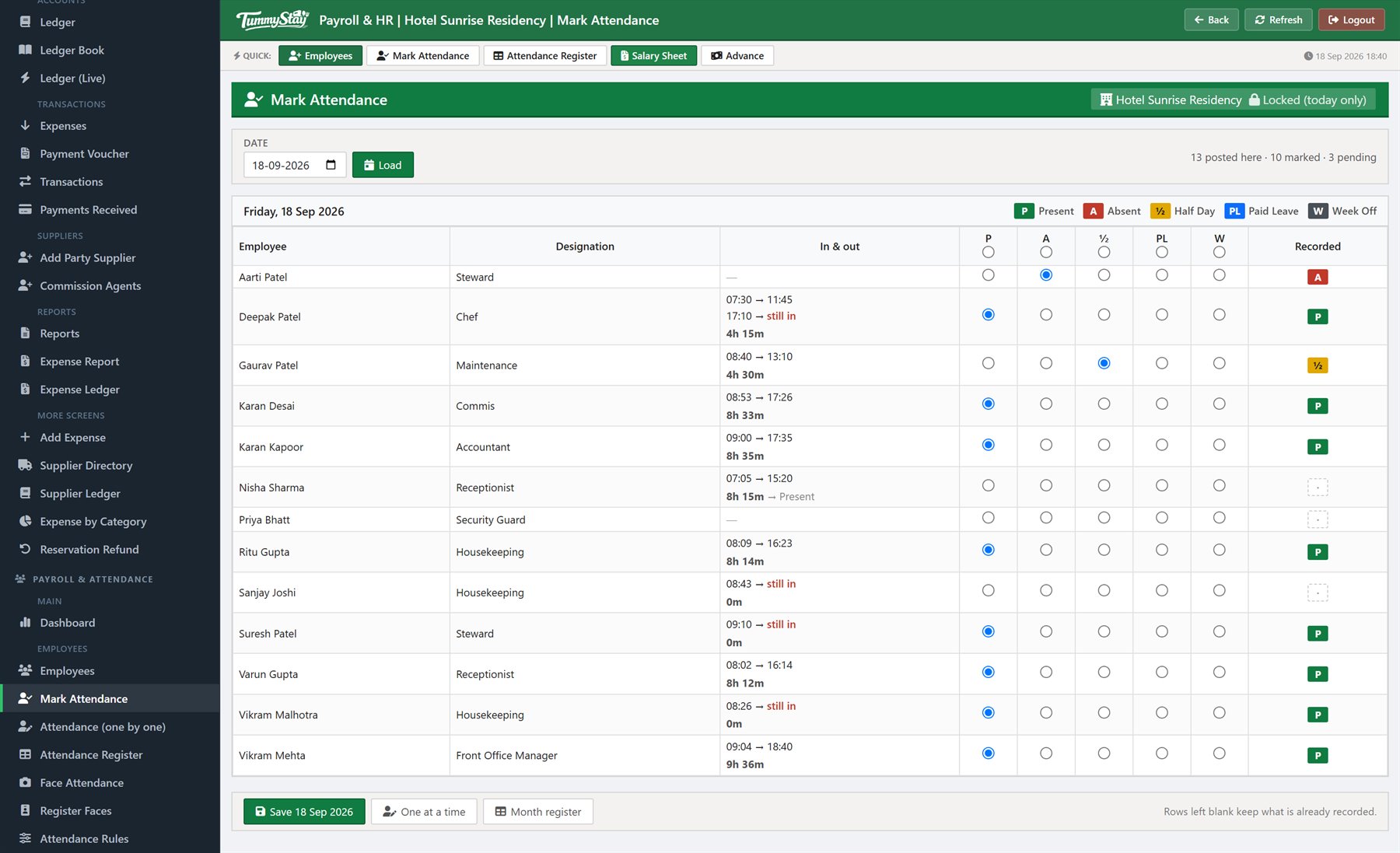The image size is (1400, 853).
Task: Click the Payment Voucher icon
Action: (x=25, y=153)
